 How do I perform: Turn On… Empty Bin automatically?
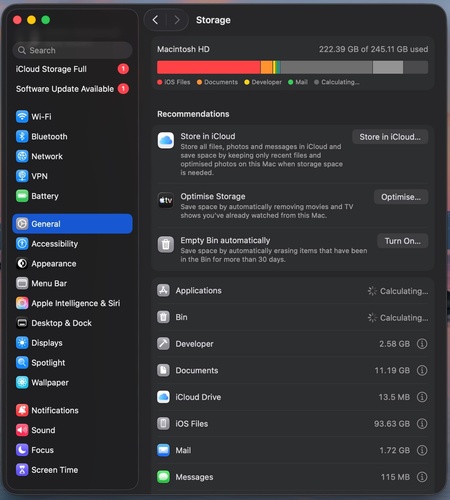[403, 241]
